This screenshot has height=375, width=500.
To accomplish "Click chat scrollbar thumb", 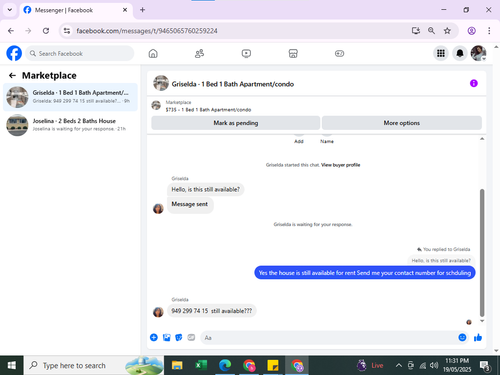I will point(482,253).
